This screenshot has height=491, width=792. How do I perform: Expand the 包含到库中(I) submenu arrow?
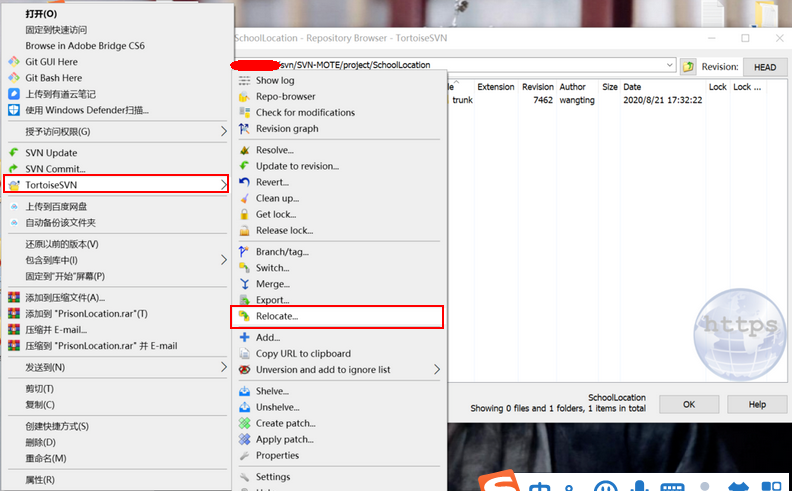pos(223,260)
